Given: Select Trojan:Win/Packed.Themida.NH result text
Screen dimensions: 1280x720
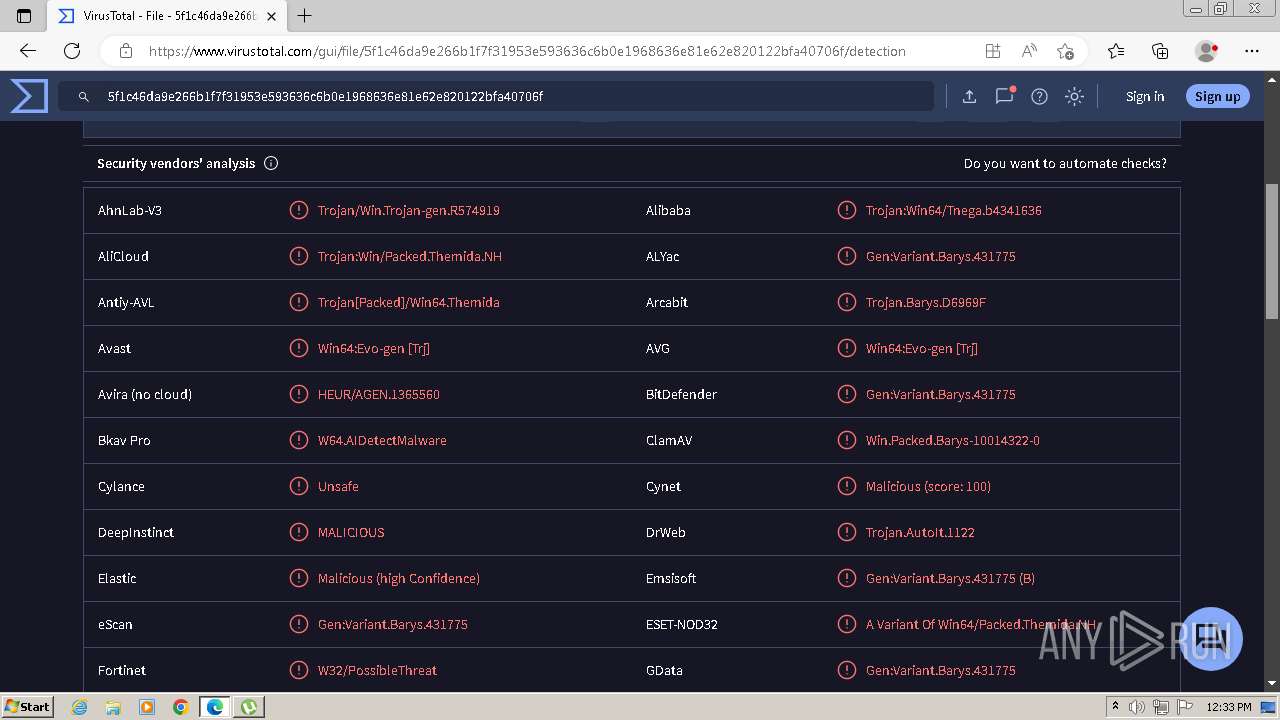Looking at the screenshot, I should pyautogui.click(x=410, y=256).
